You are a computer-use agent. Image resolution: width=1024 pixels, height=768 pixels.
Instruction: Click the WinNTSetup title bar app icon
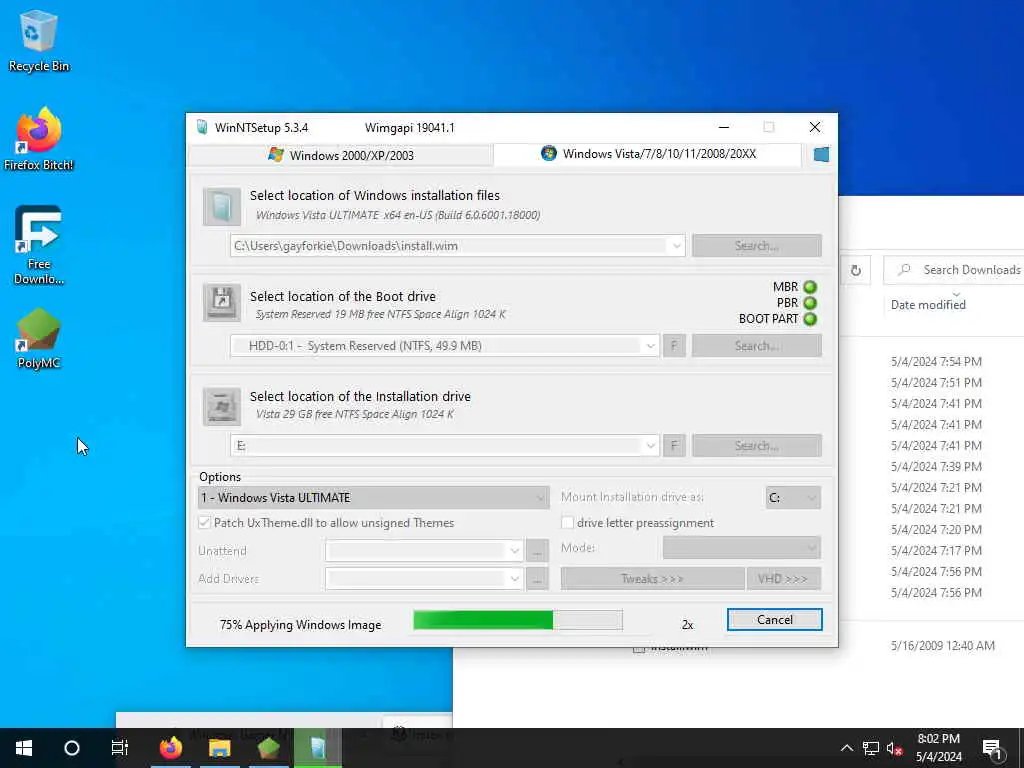[x=202, y=127]
